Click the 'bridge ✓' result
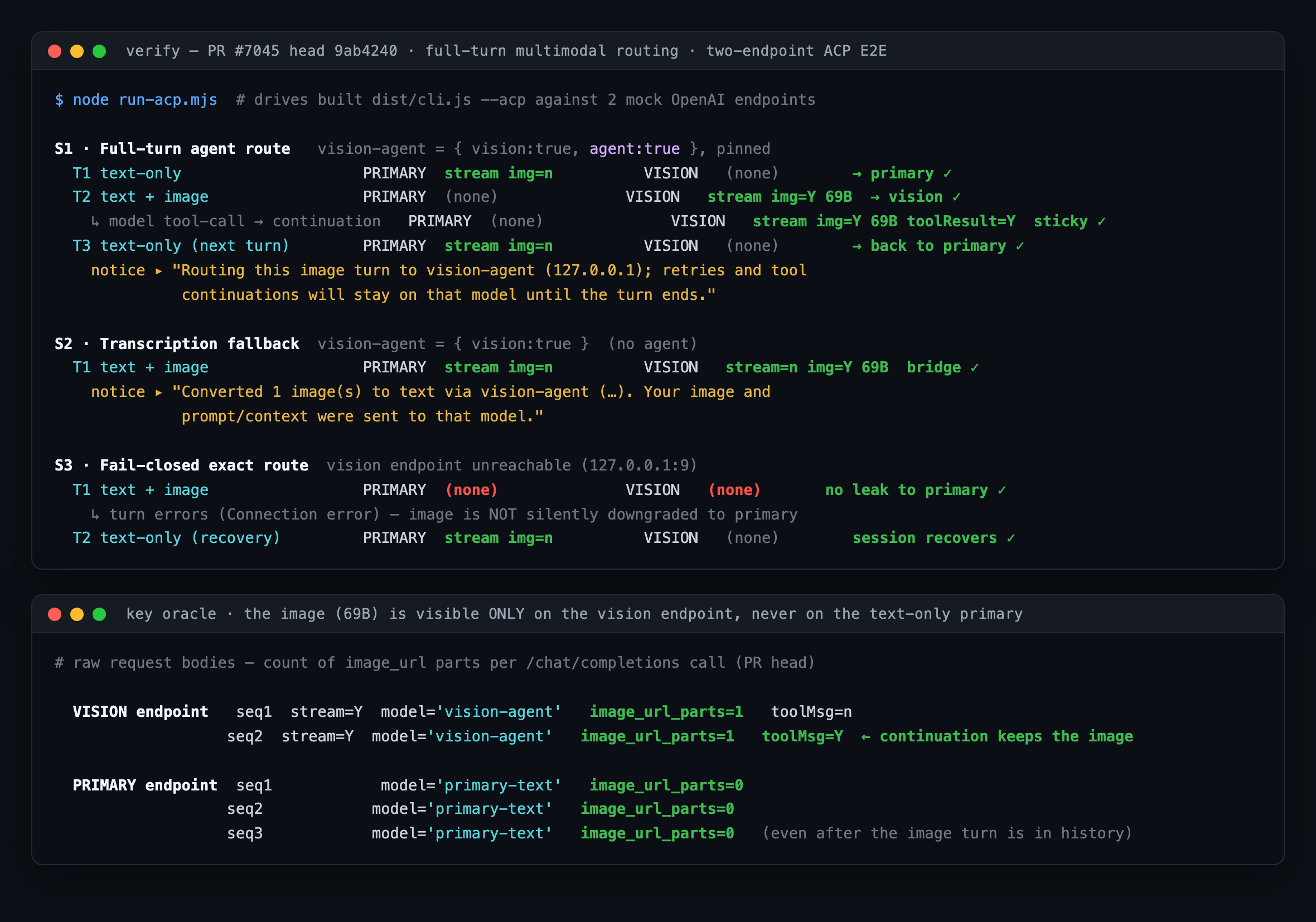The image size is (1316, 922). [943, 367]
